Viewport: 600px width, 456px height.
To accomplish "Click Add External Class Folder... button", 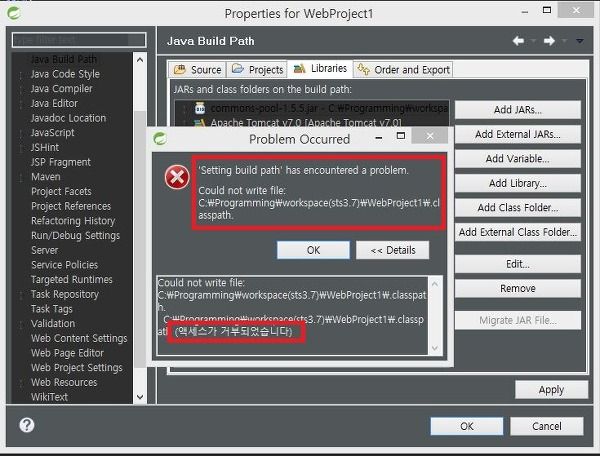I will (x=517, y=232).
